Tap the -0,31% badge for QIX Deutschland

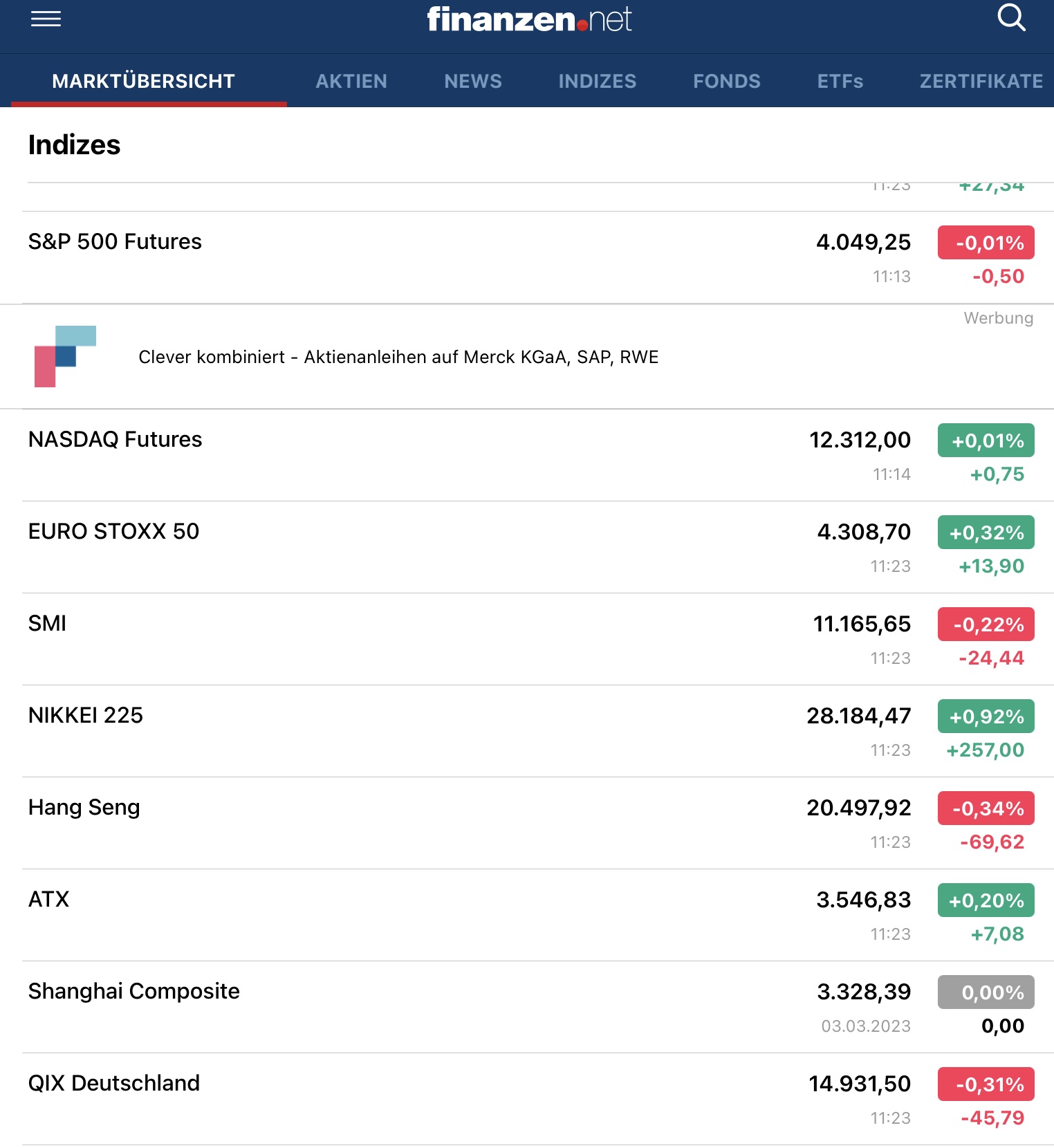coord(986,1084)
